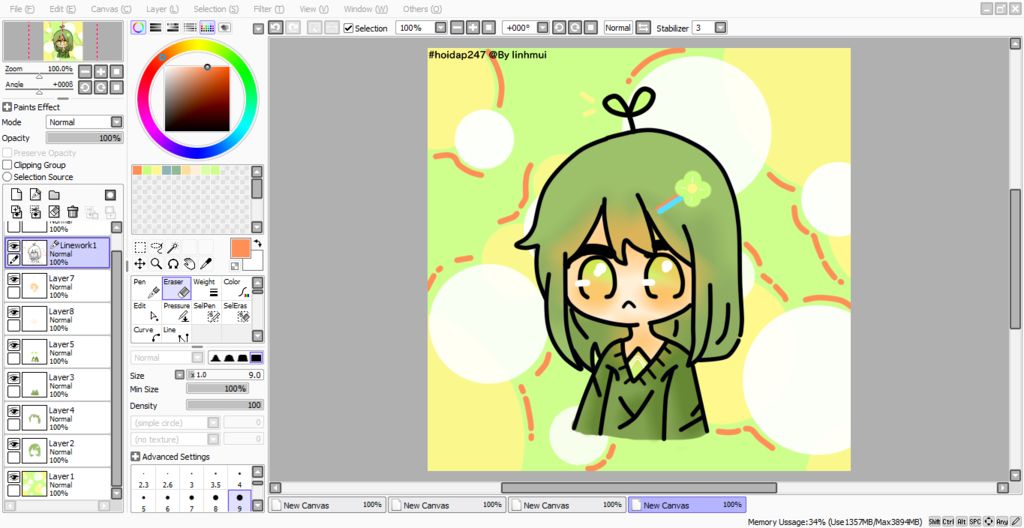The height and width of the screenshot is (528, 1024).
Task: Select the Pressure tool
Action: pos(176,312)
